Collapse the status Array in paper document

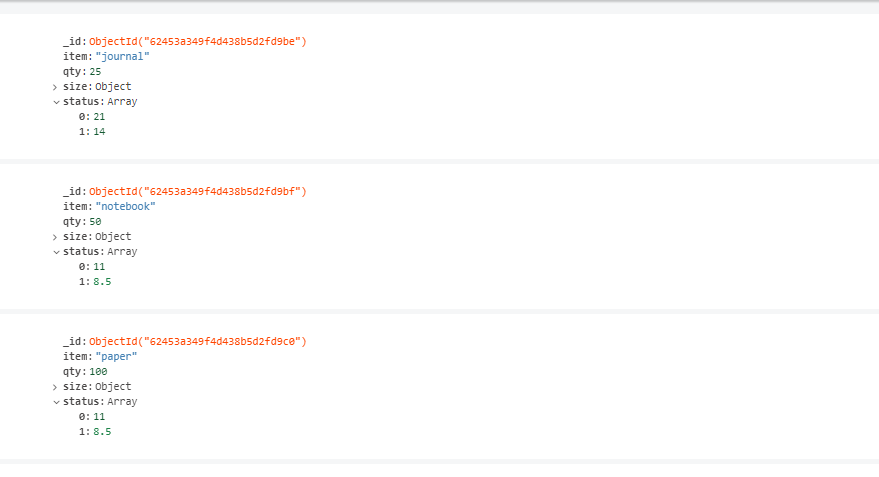click(x=56, y=402)
